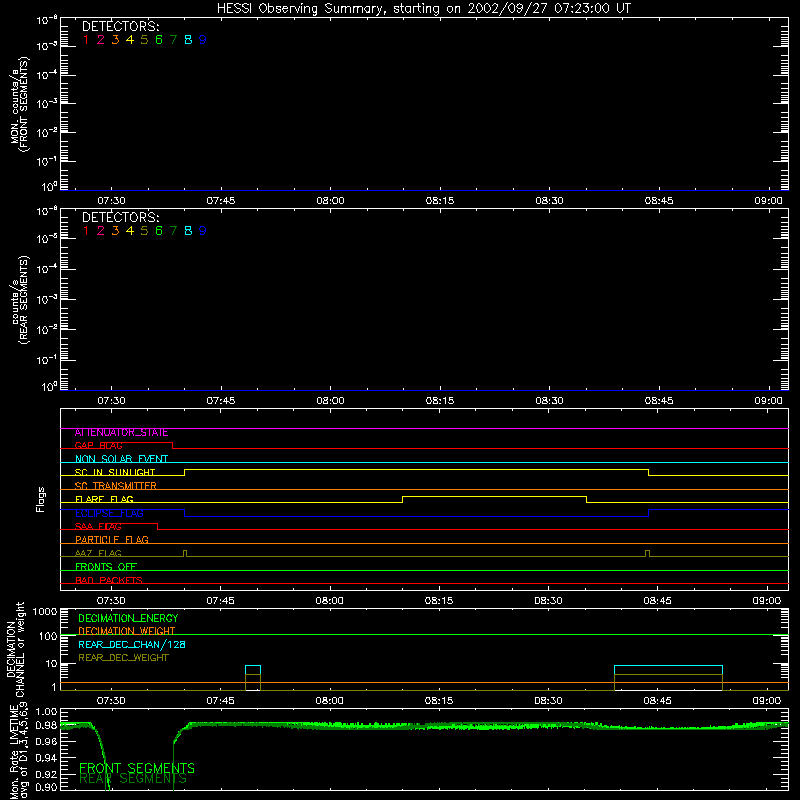Click detector number 6 in rear segments legend

point(159,231)
